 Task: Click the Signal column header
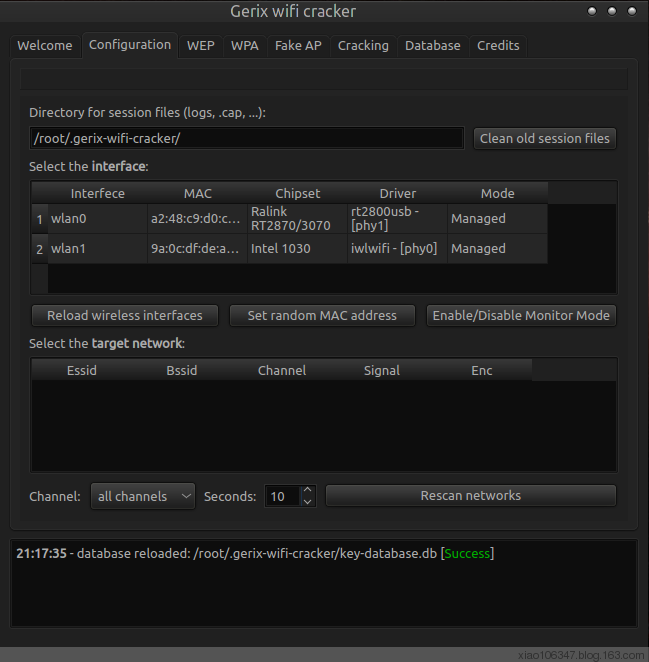(x=382, y=370)
